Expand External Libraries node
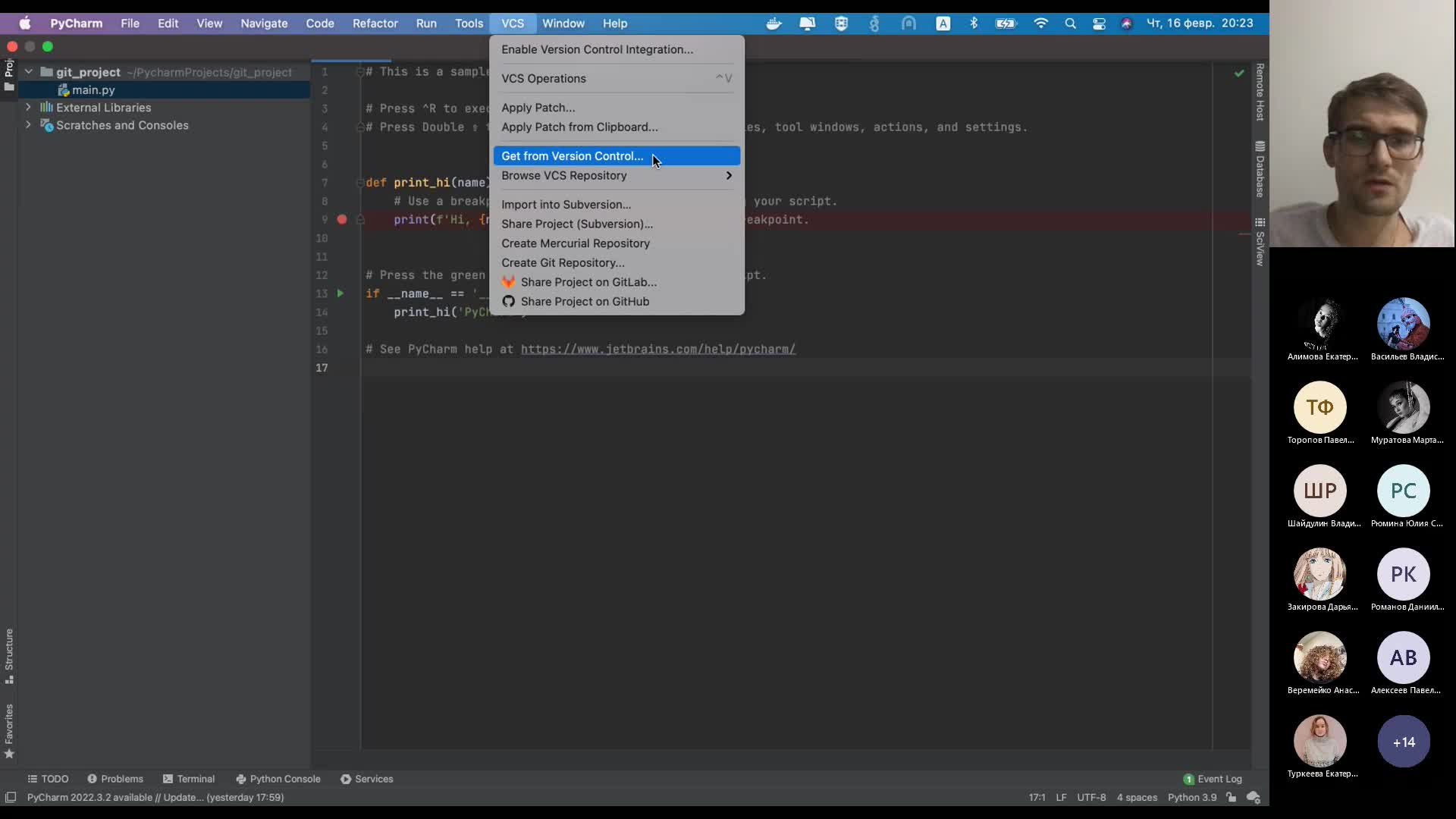Viewport: 1456px width, 819px height. (28, 108)
